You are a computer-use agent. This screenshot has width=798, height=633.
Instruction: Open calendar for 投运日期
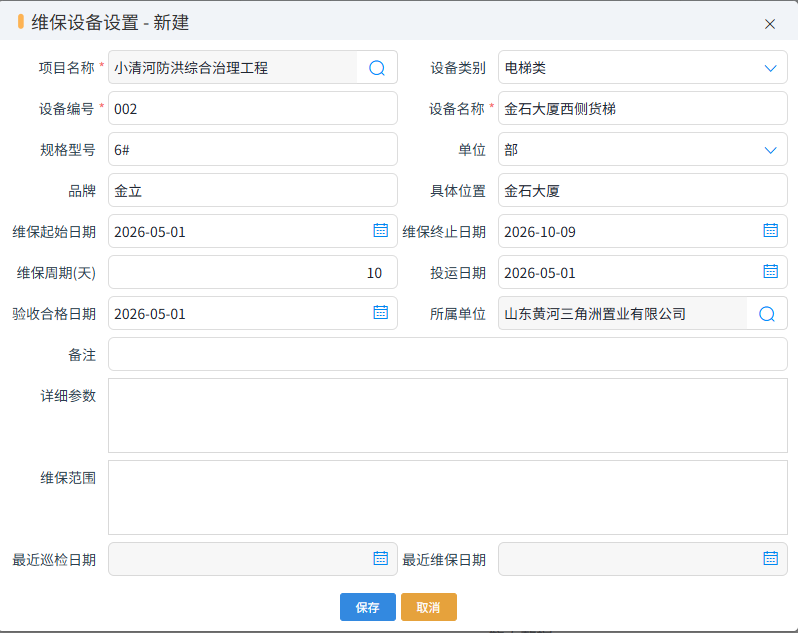(771, 271)
